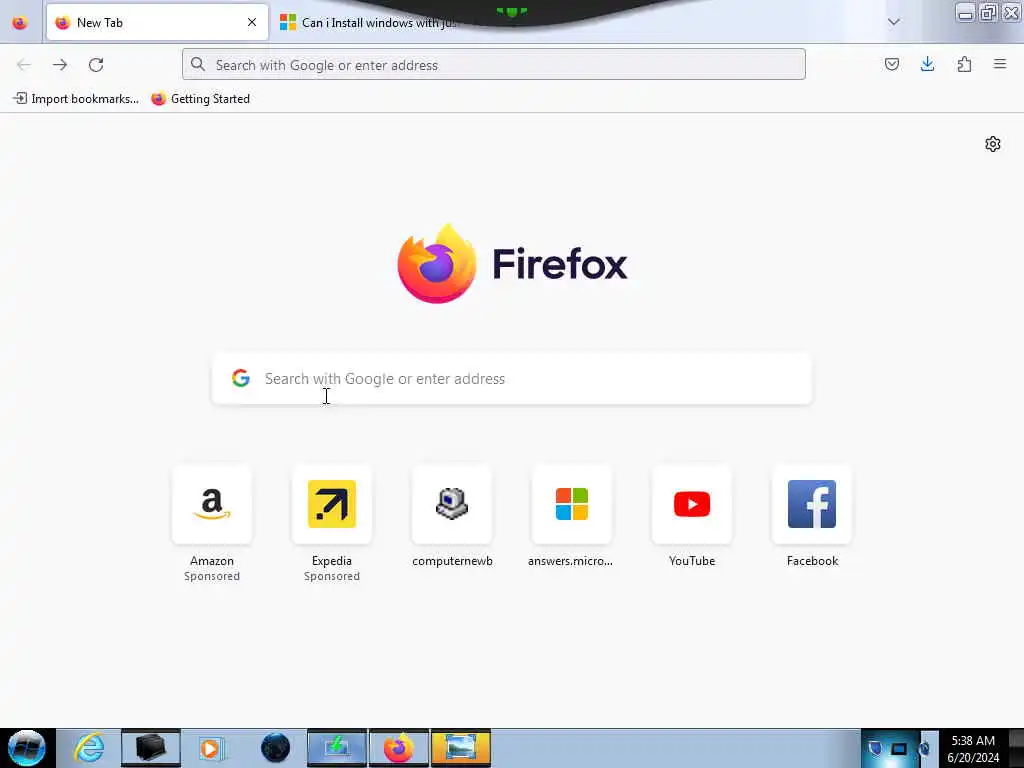The height and width of the screenshot is (768, 1024).
Task: Focus the center Google search box
Action: pyautogui.click(x=512, y=379)
